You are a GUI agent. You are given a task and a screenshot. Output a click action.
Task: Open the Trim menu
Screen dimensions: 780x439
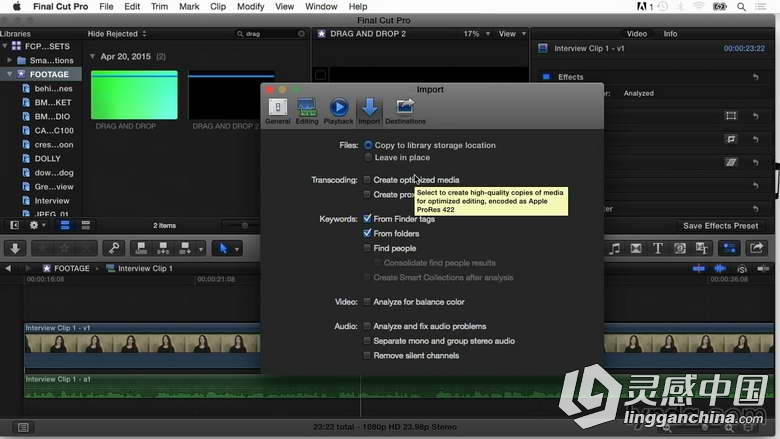click(x=159, y=6)
